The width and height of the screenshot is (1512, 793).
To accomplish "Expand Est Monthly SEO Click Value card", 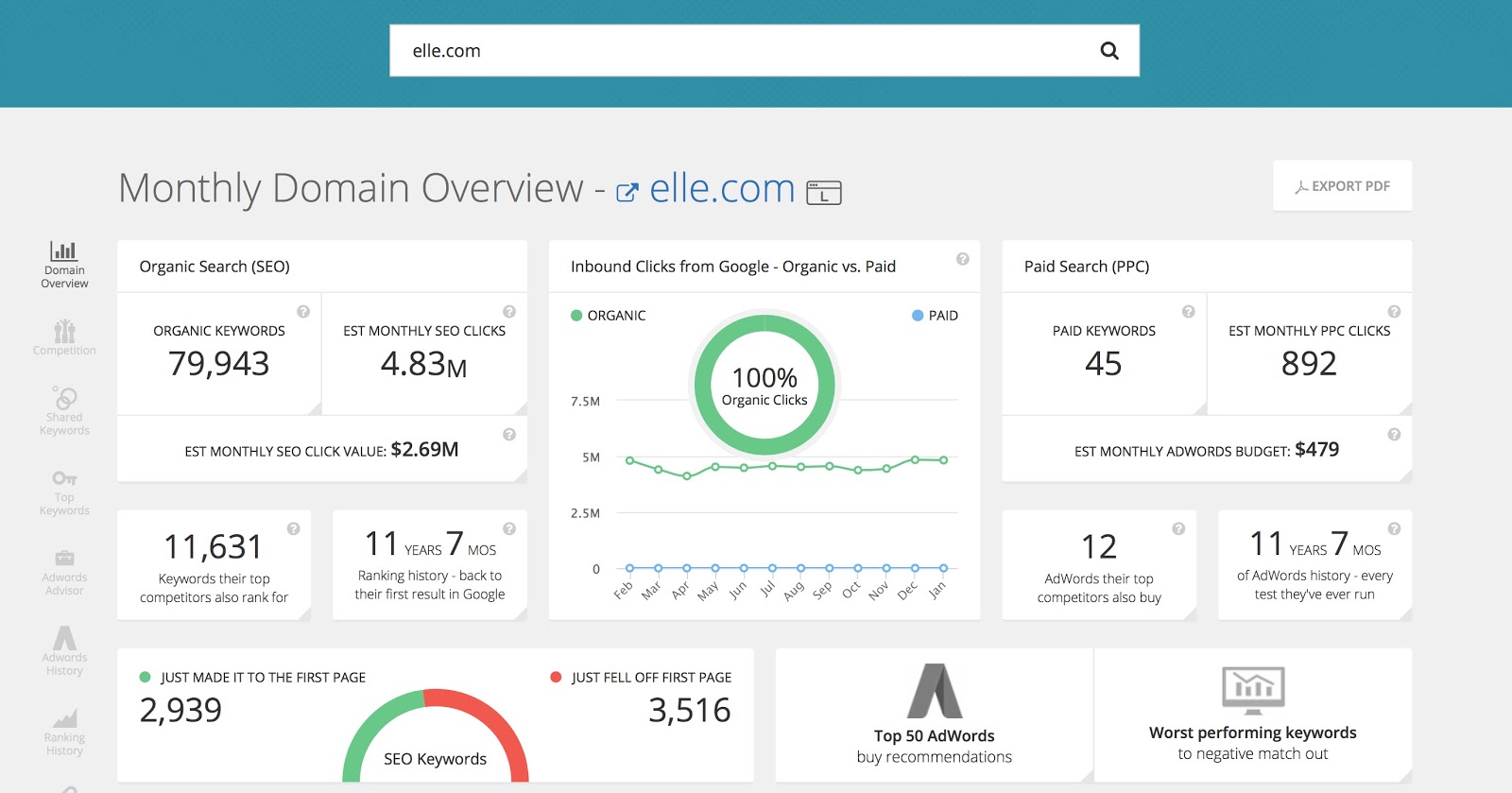I will pos(520,475).
